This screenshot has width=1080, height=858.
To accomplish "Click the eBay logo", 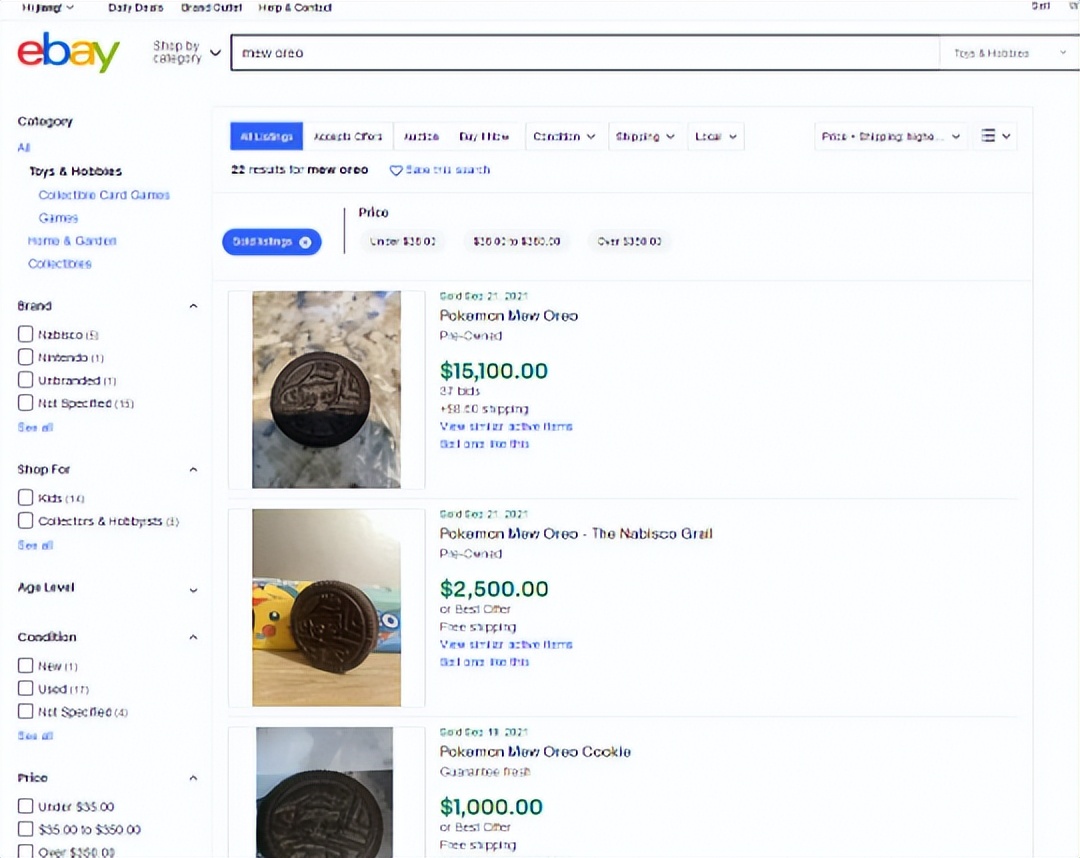I will (68, 52).
